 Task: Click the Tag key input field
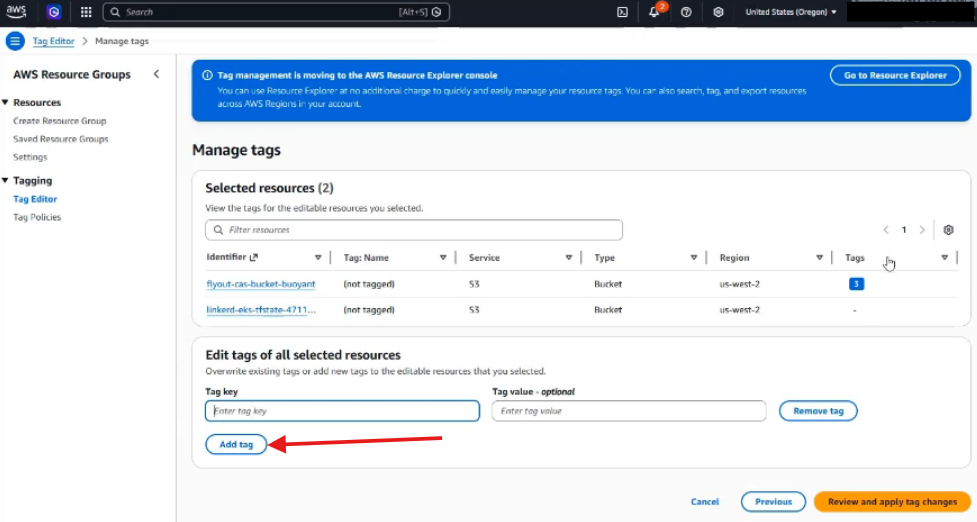[x=342, y=411]
